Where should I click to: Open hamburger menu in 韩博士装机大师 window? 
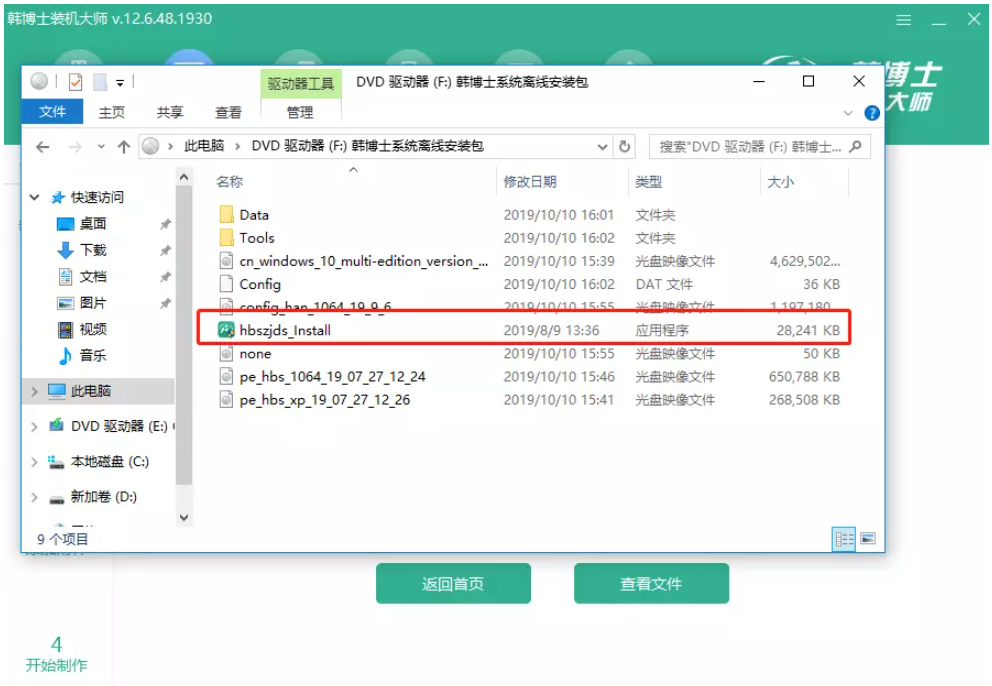(x=903, y=20)
